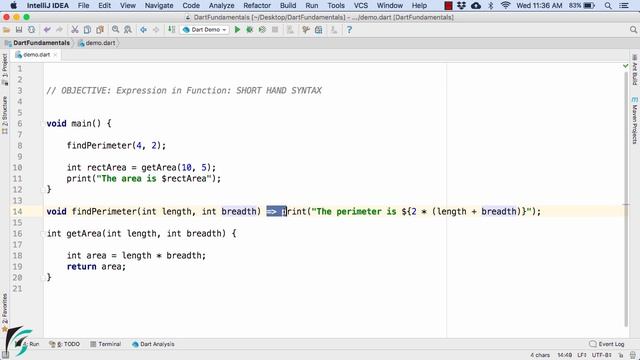Toggle the Project tool window

[x=4, y=69]
